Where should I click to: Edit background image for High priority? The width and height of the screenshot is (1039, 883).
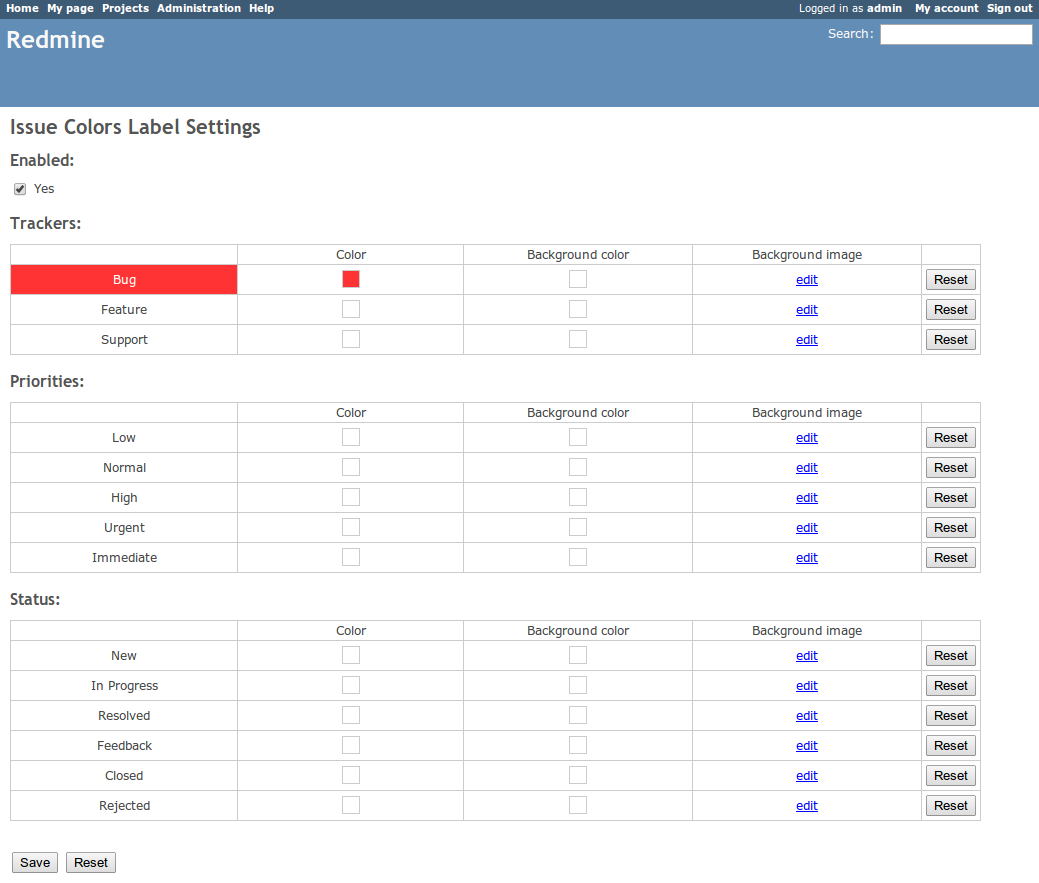806,497
